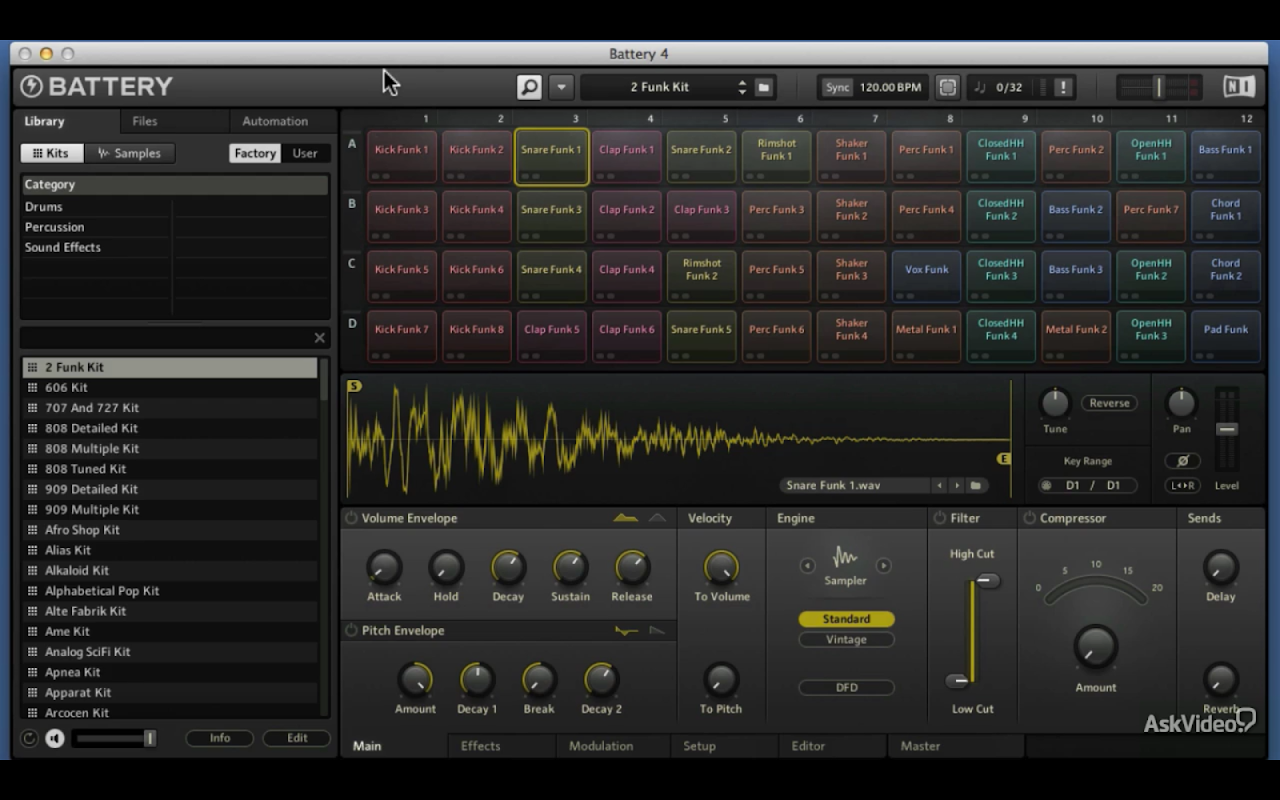Show User library content

305,153
